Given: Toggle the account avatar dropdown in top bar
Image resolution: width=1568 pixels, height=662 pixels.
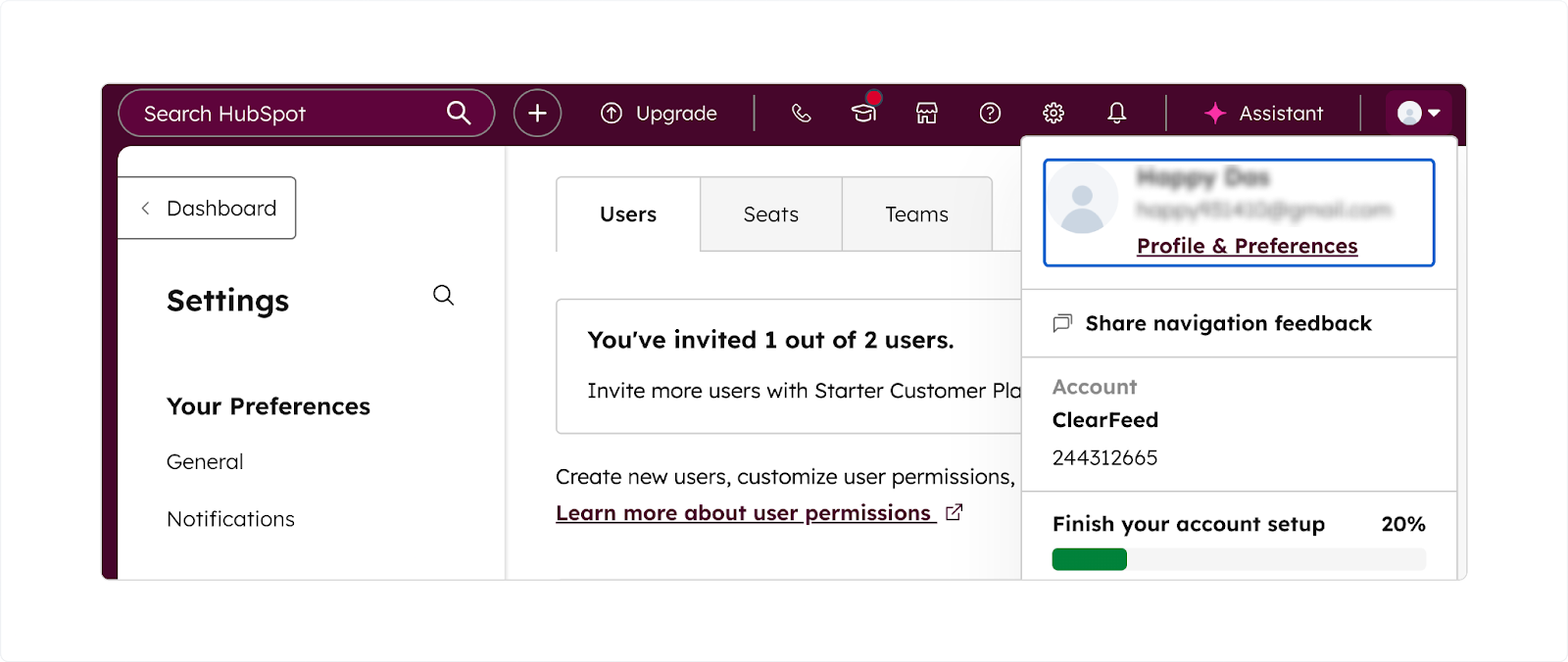Looking at the screenshot, I should pos(1419,114).
